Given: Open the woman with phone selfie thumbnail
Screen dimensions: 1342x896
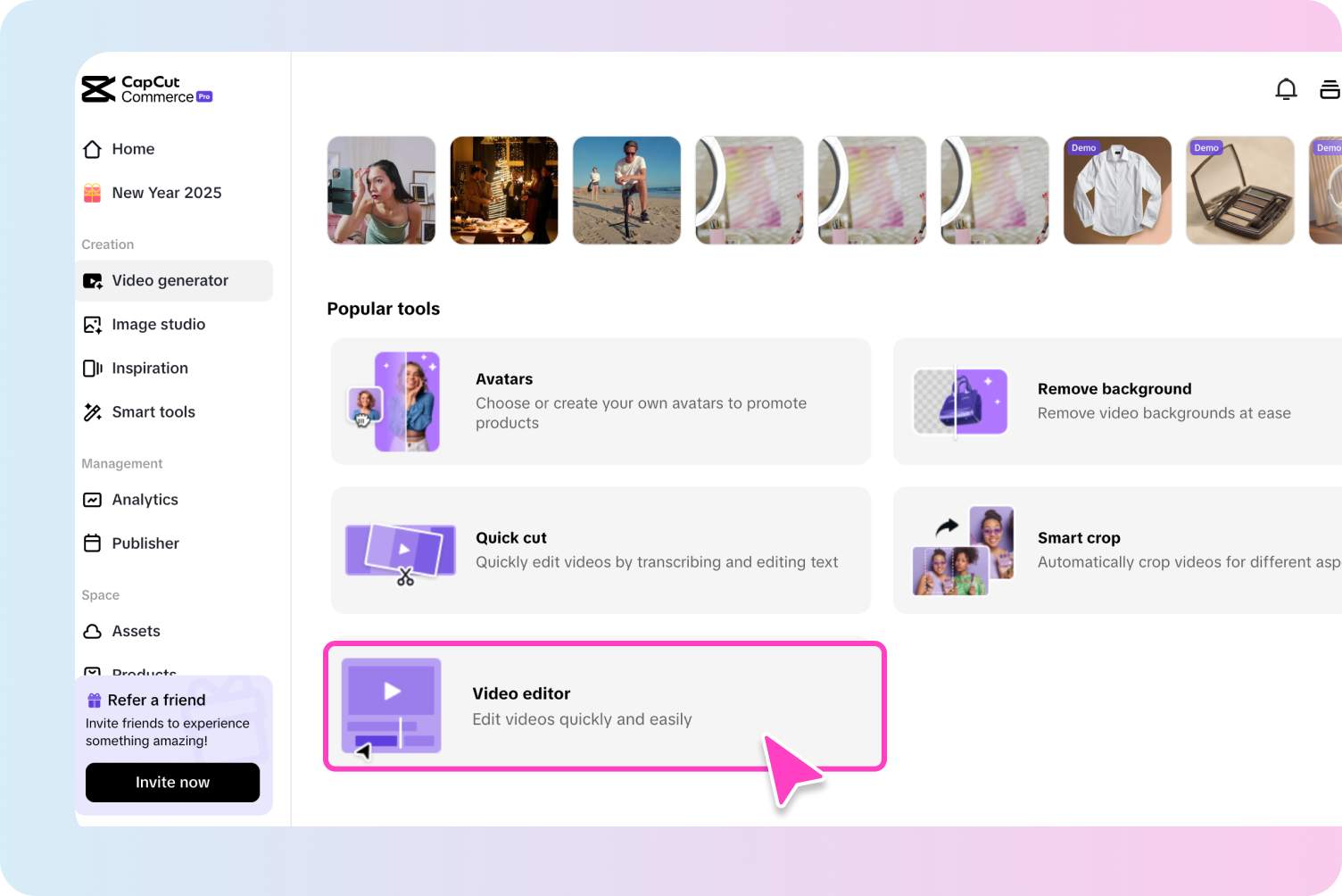Looking at the screenshot, I should point(381,190).
